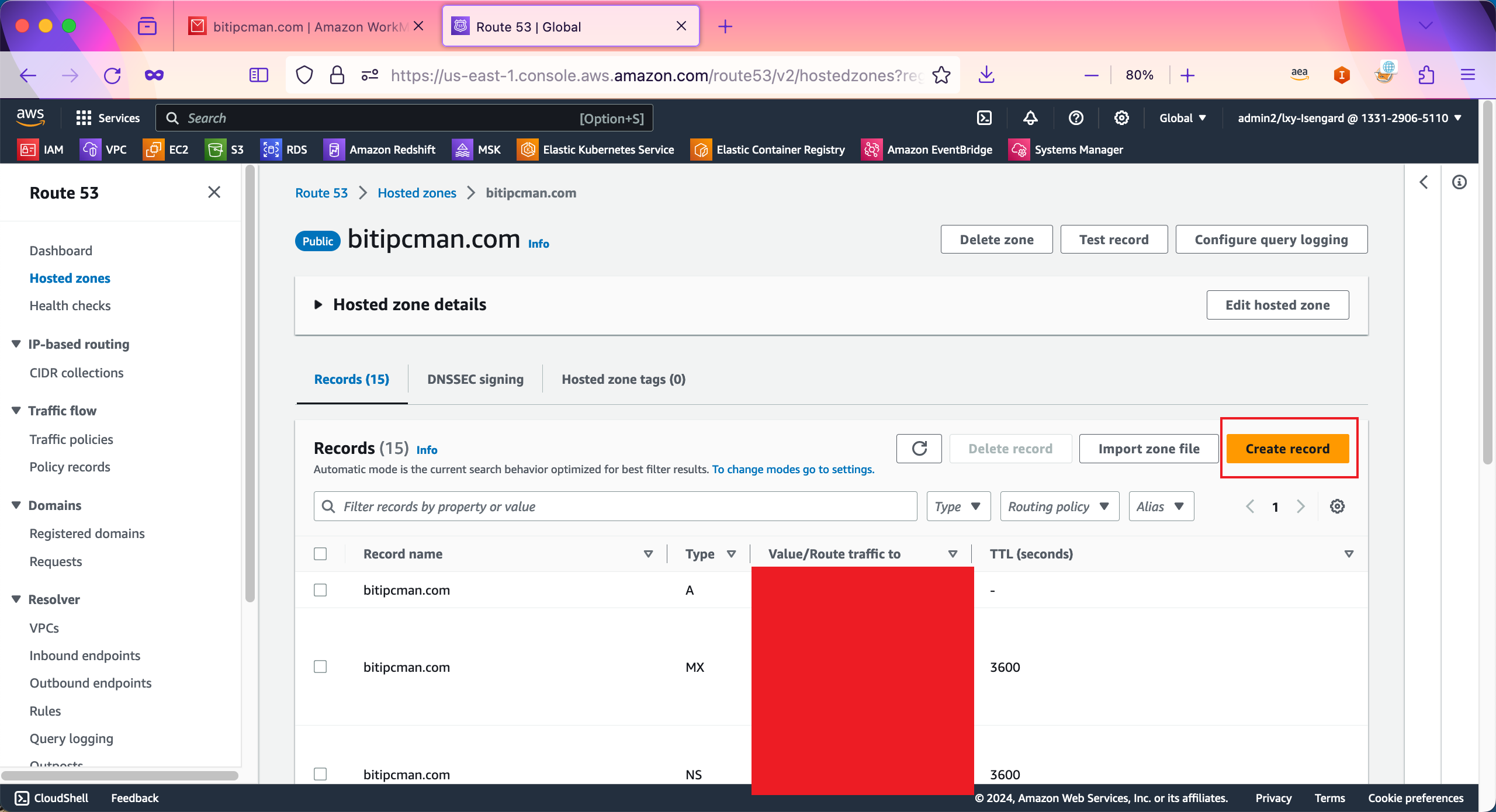Open the help question mark icon

1076,118
